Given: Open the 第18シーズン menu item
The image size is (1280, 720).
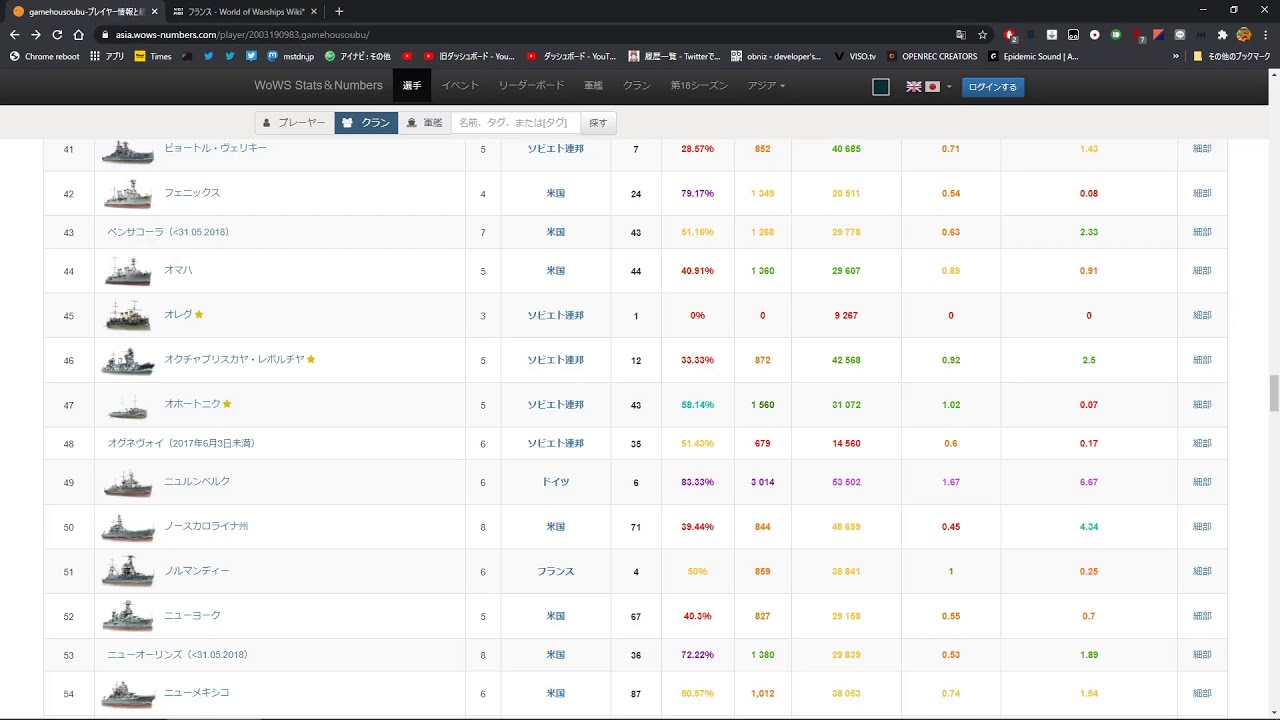Looking at the screenshot, I should pyautogui.click(x=699, y=86).
